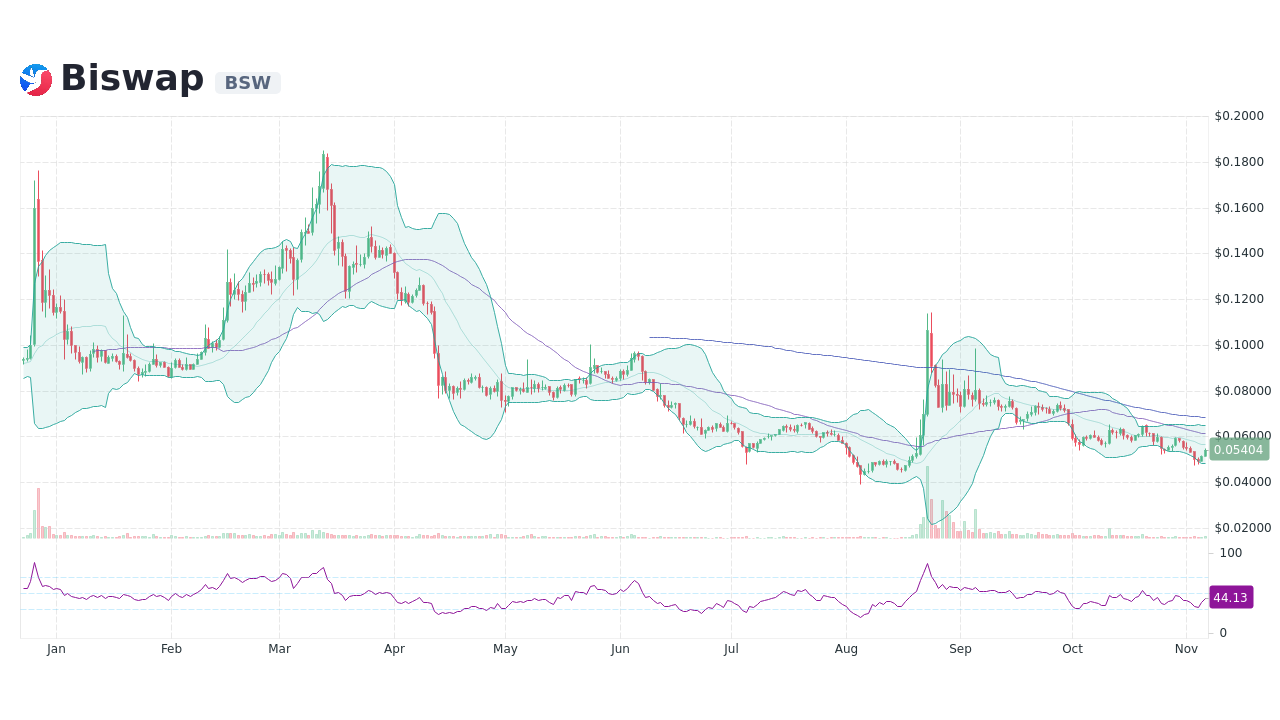1280x720 pixels.
Task: Click the tallest volume bar in early January
Action: point(38,513)
